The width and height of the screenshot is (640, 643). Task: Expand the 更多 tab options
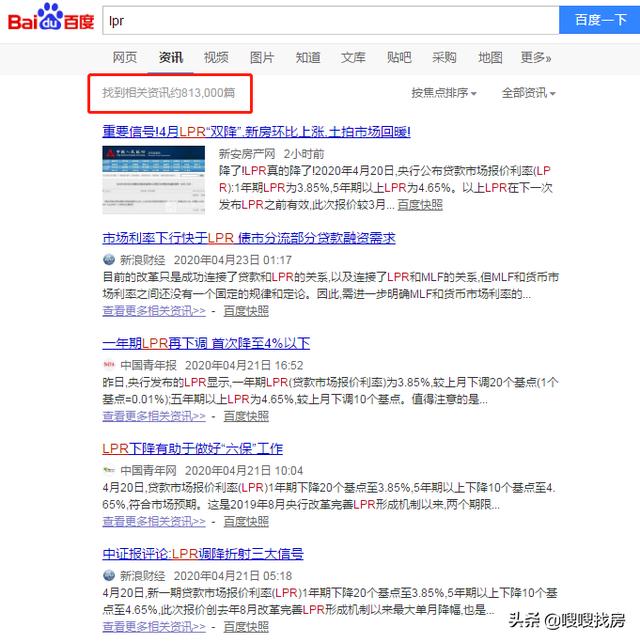pyautogui.click(x=535, y=57)
